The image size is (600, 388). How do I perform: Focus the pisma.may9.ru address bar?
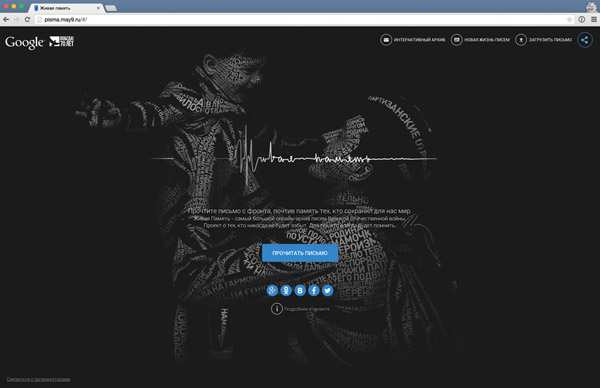tap(302, 20)
